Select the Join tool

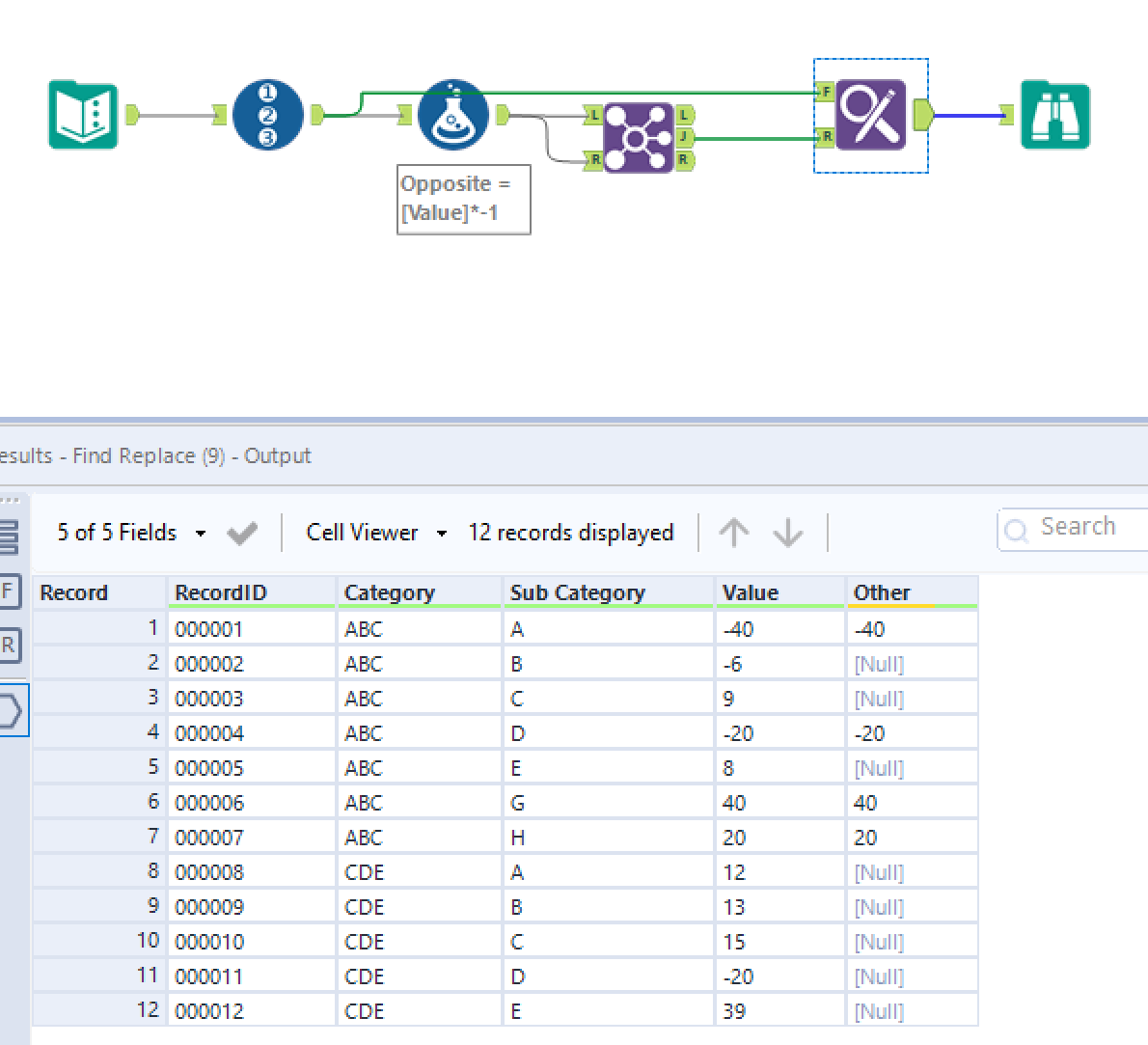(x=639, y=137)
